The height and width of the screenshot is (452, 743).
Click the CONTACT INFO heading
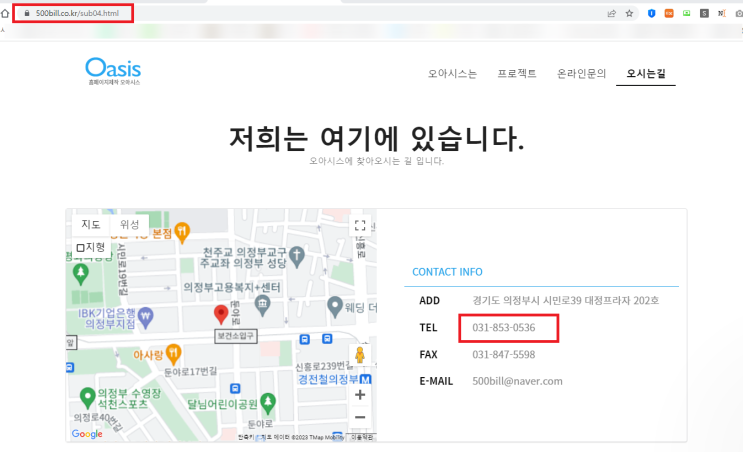click(447, 272)
